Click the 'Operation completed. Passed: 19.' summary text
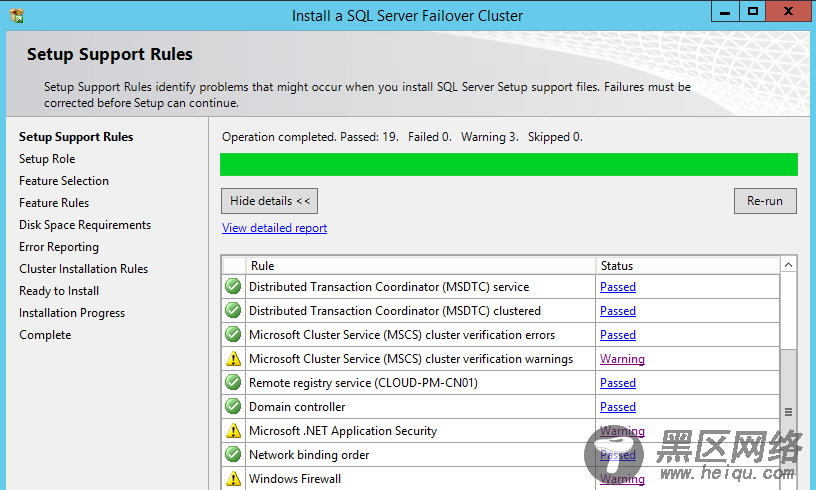 pyautogui.click(x=310, y=137)
